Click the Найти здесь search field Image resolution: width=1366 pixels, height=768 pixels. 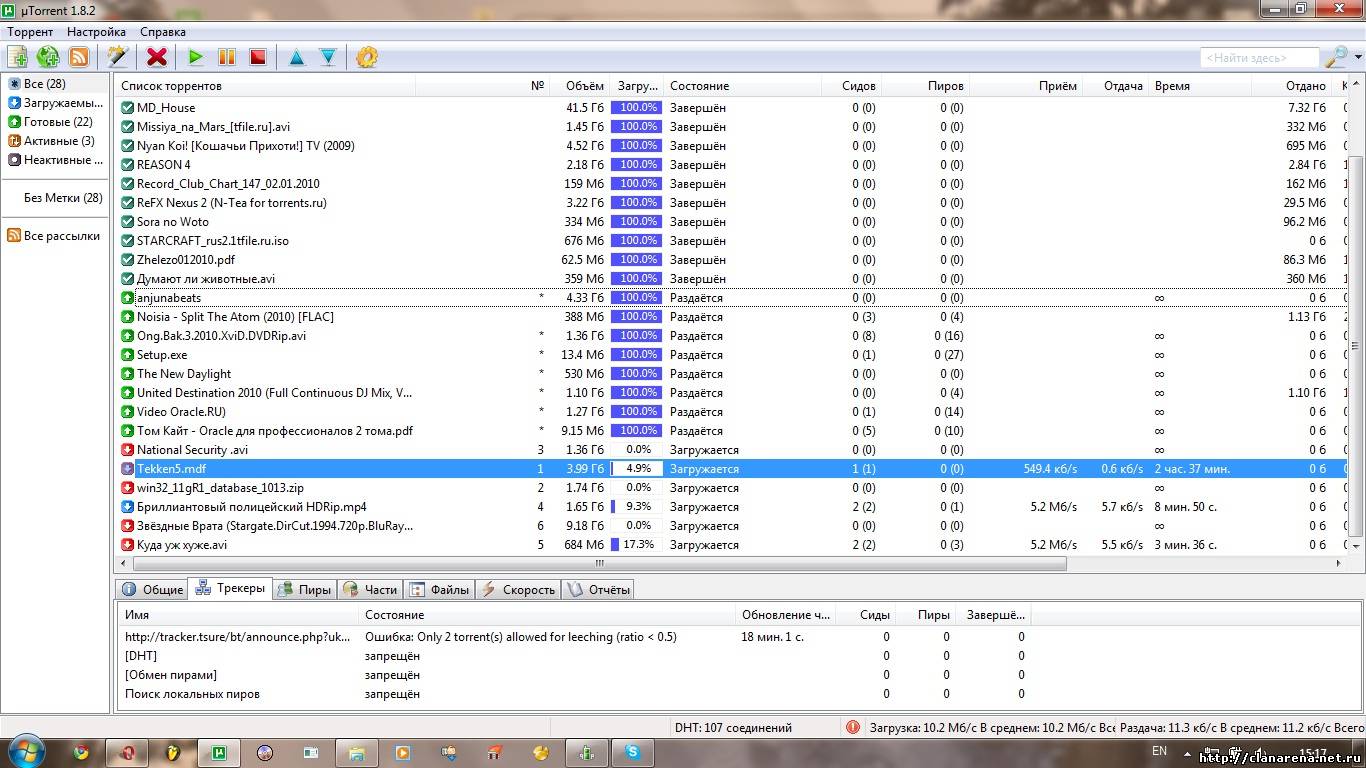[x=1259, y=58]
